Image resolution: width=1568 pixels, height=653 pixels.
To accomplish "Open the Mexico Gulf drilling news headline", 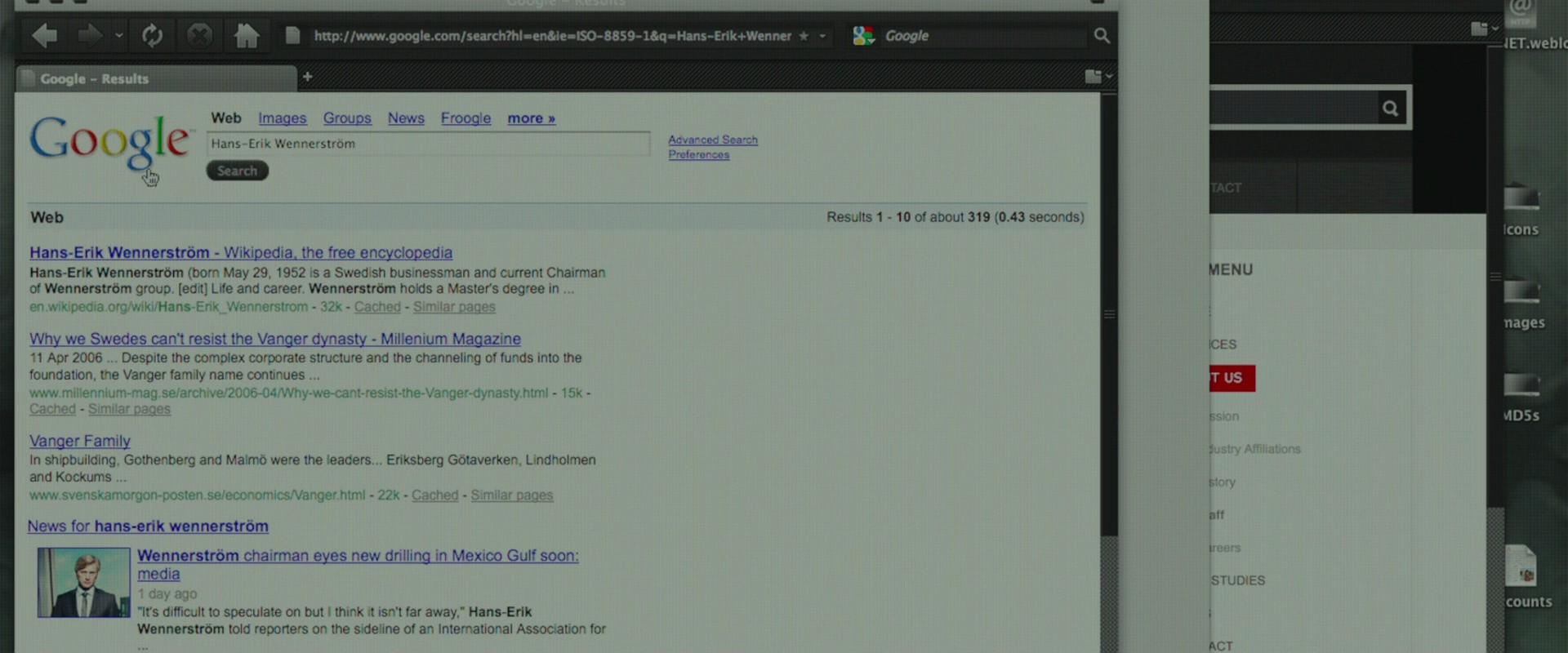I will coord(358,564).
